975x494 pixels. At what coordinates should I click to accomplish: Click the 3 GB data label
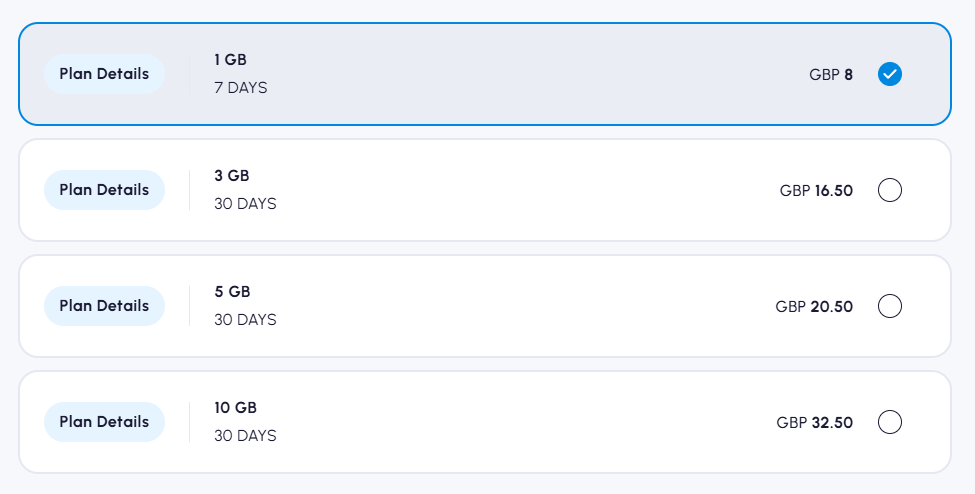(x=232, y=176)
